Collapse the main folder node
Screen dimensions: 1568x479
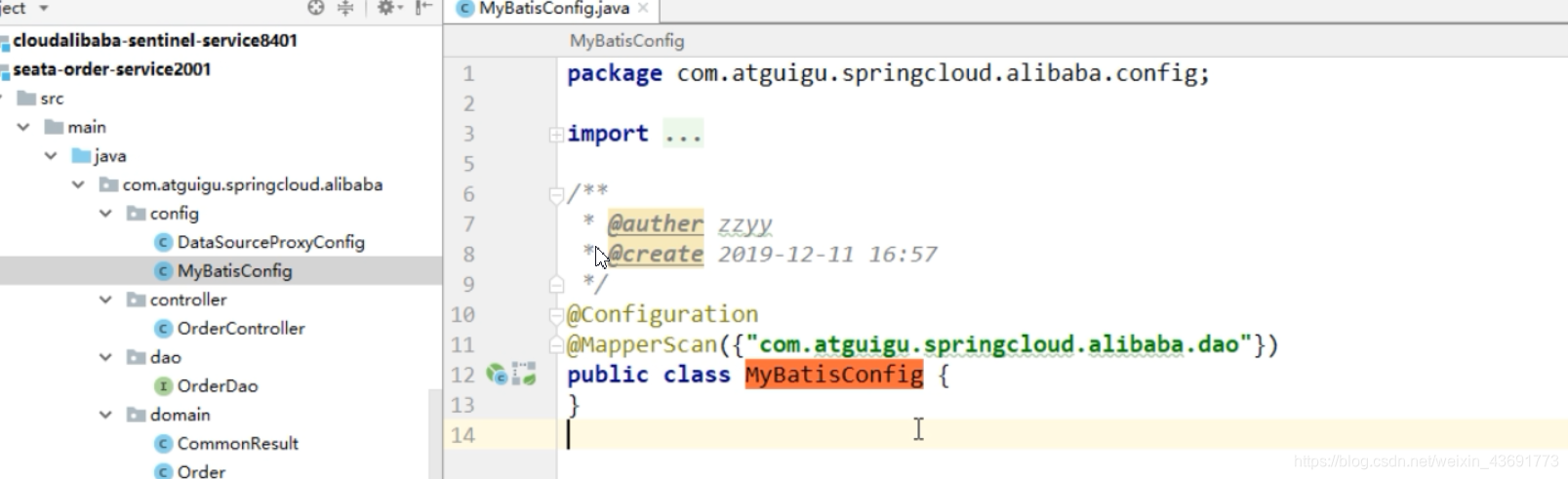pos(23,127)
